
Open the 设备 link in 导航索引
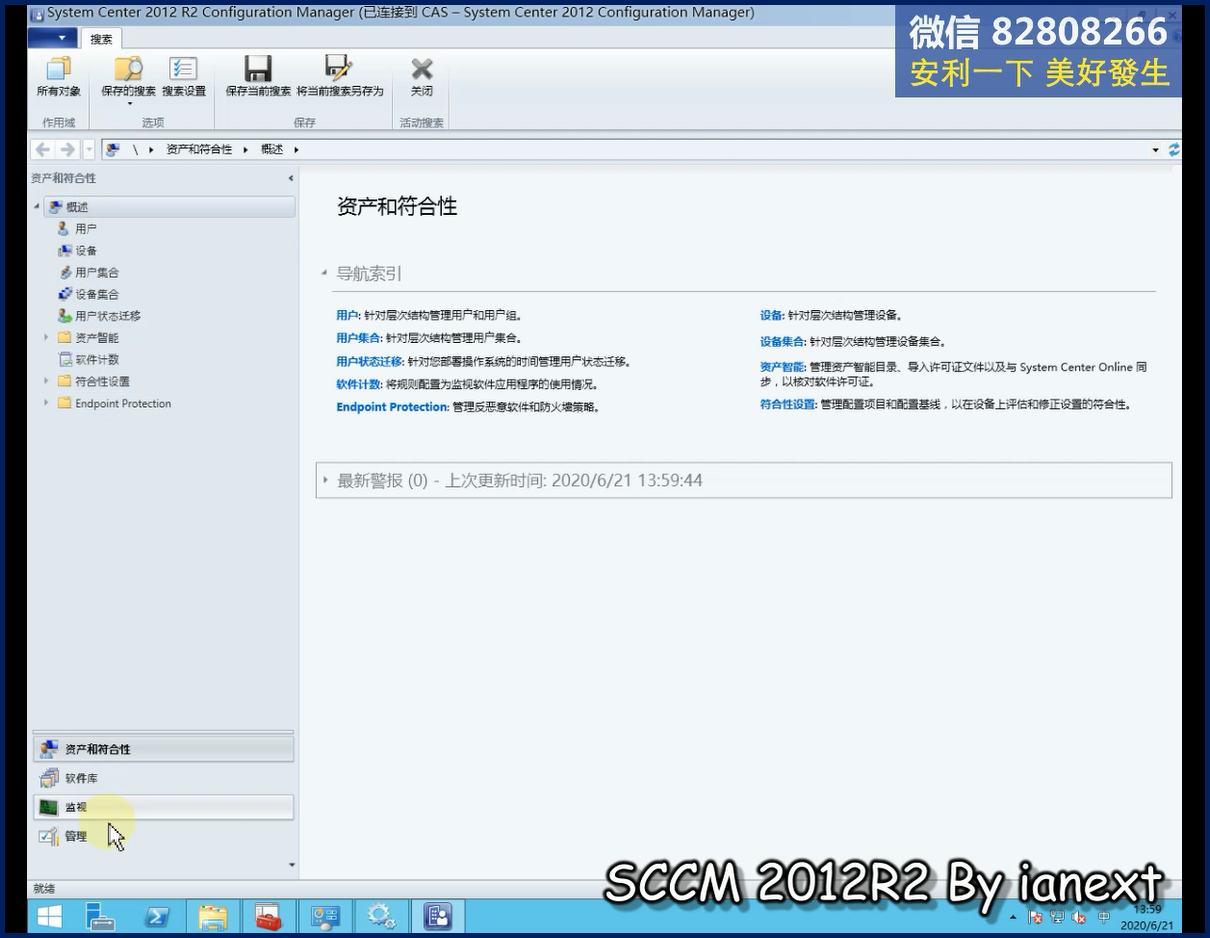click(771, 315)
